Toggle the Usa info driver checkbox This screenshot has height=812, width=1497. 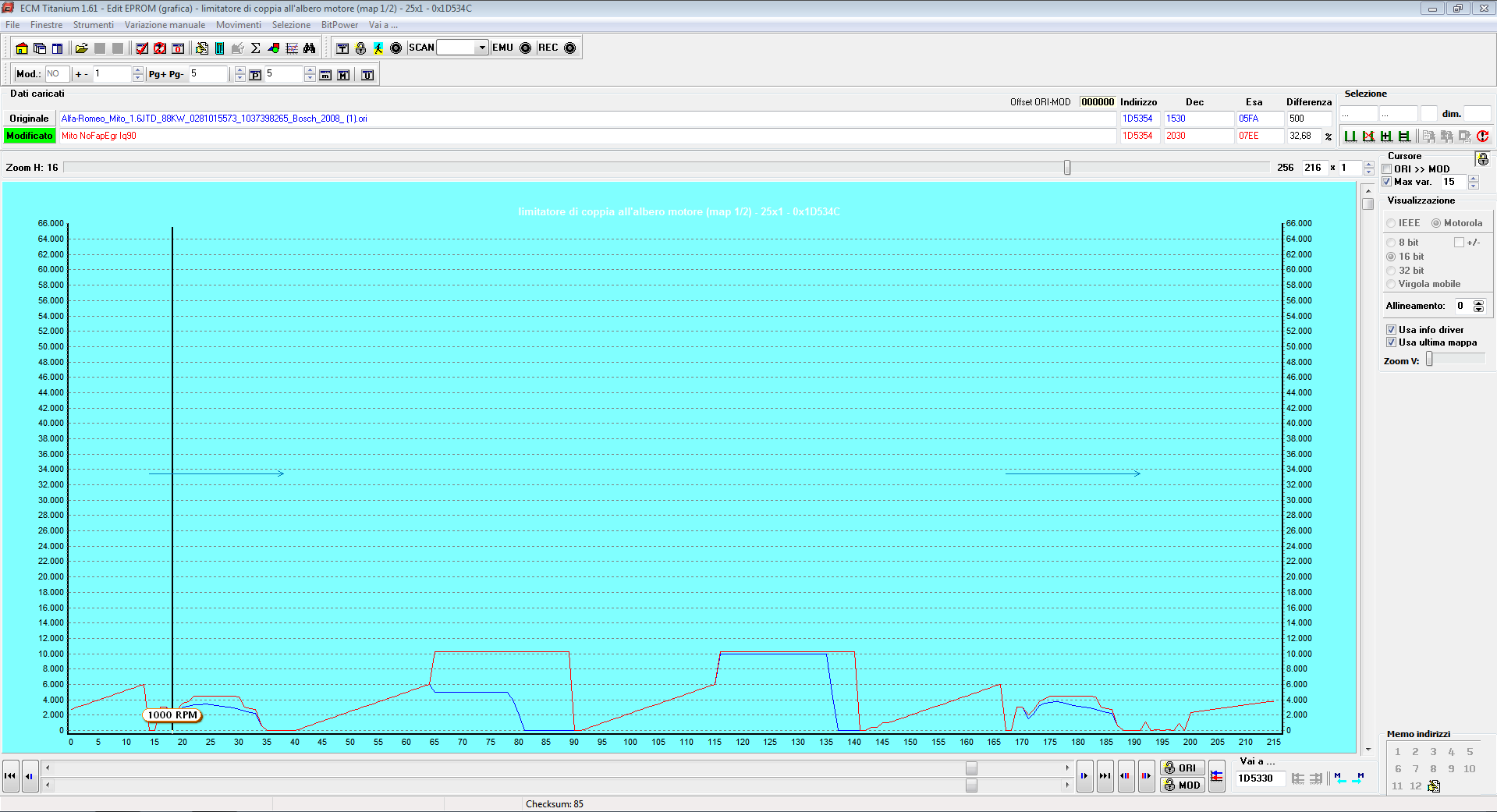pyautogui.click(x=1391, y=330)
